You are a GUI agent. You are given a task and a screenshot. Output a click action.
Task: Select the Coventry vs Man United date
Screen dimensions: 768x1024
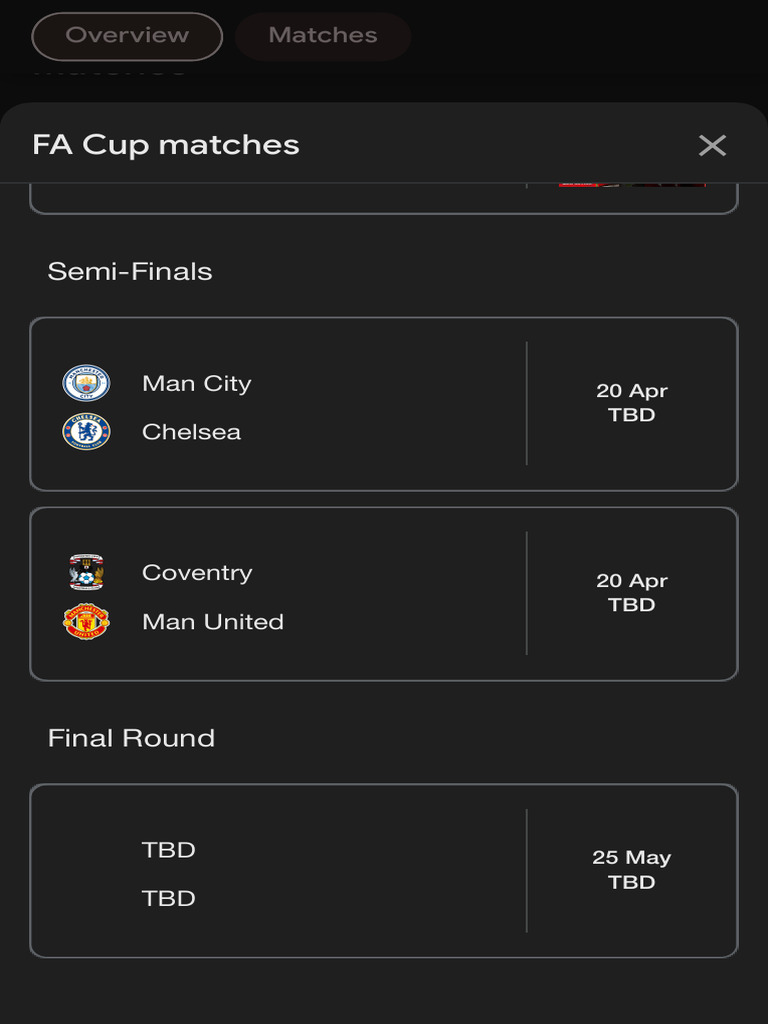coord(632,592)
